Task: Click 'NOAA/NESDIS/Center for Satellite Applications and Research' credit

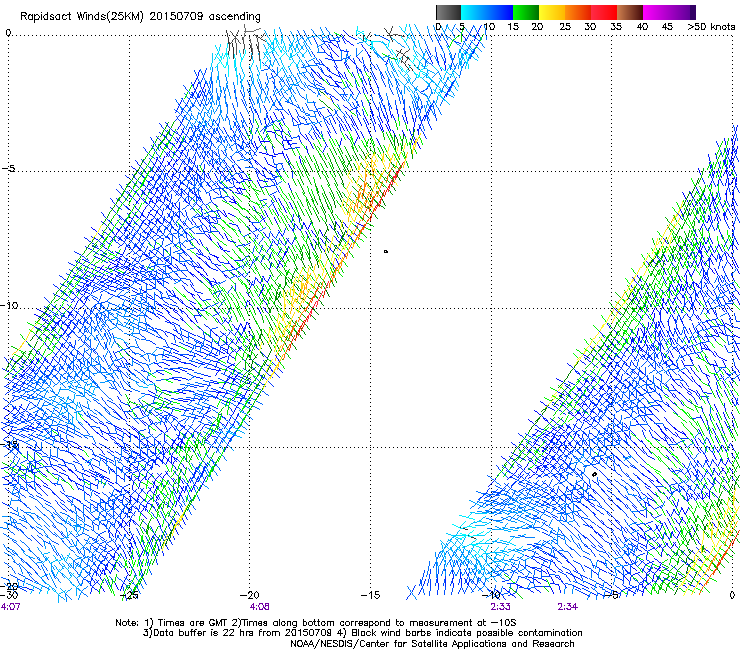Action: point(432,644)
